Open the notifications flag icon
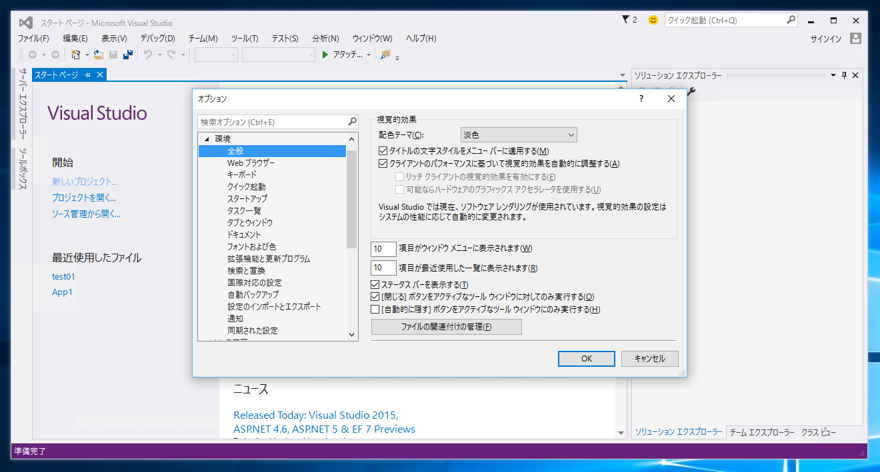 tap(626, 20)
